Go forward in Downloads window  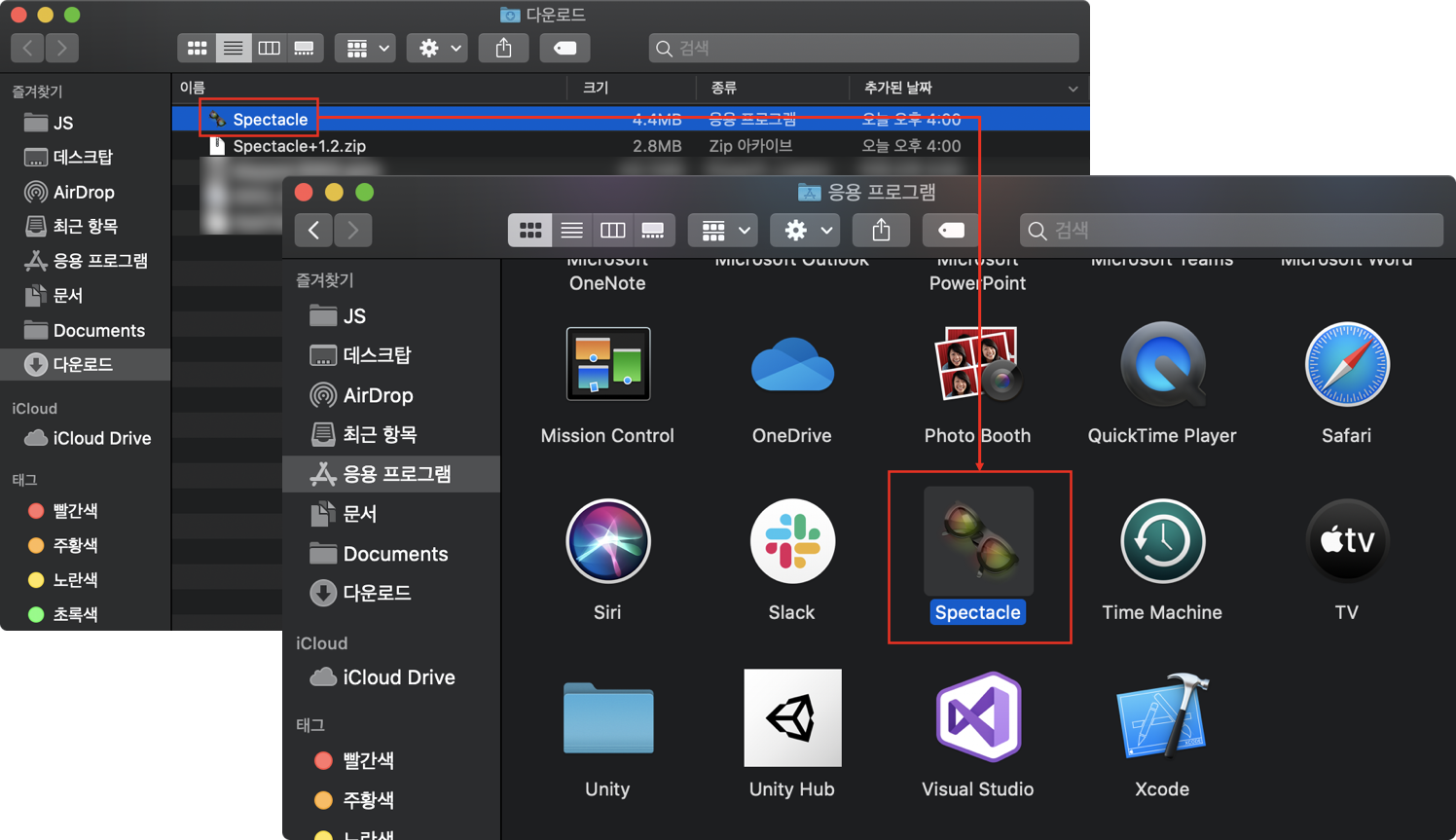click(61, 48)
